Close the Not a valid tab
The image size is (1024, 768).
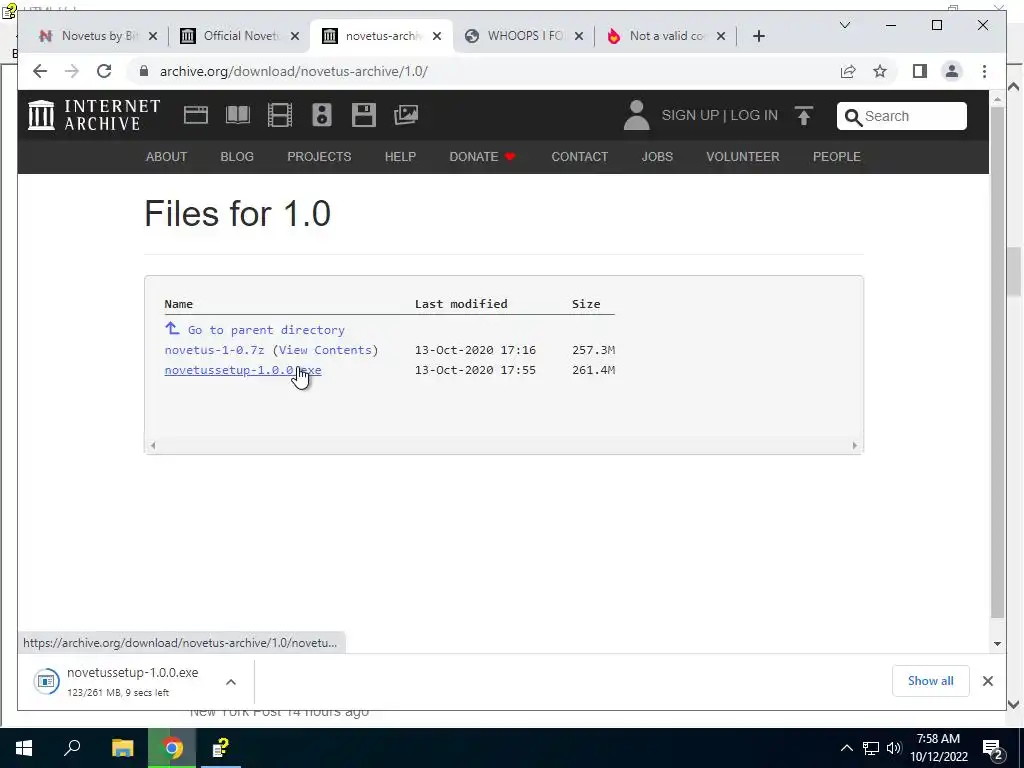click(x=720, y=36)
